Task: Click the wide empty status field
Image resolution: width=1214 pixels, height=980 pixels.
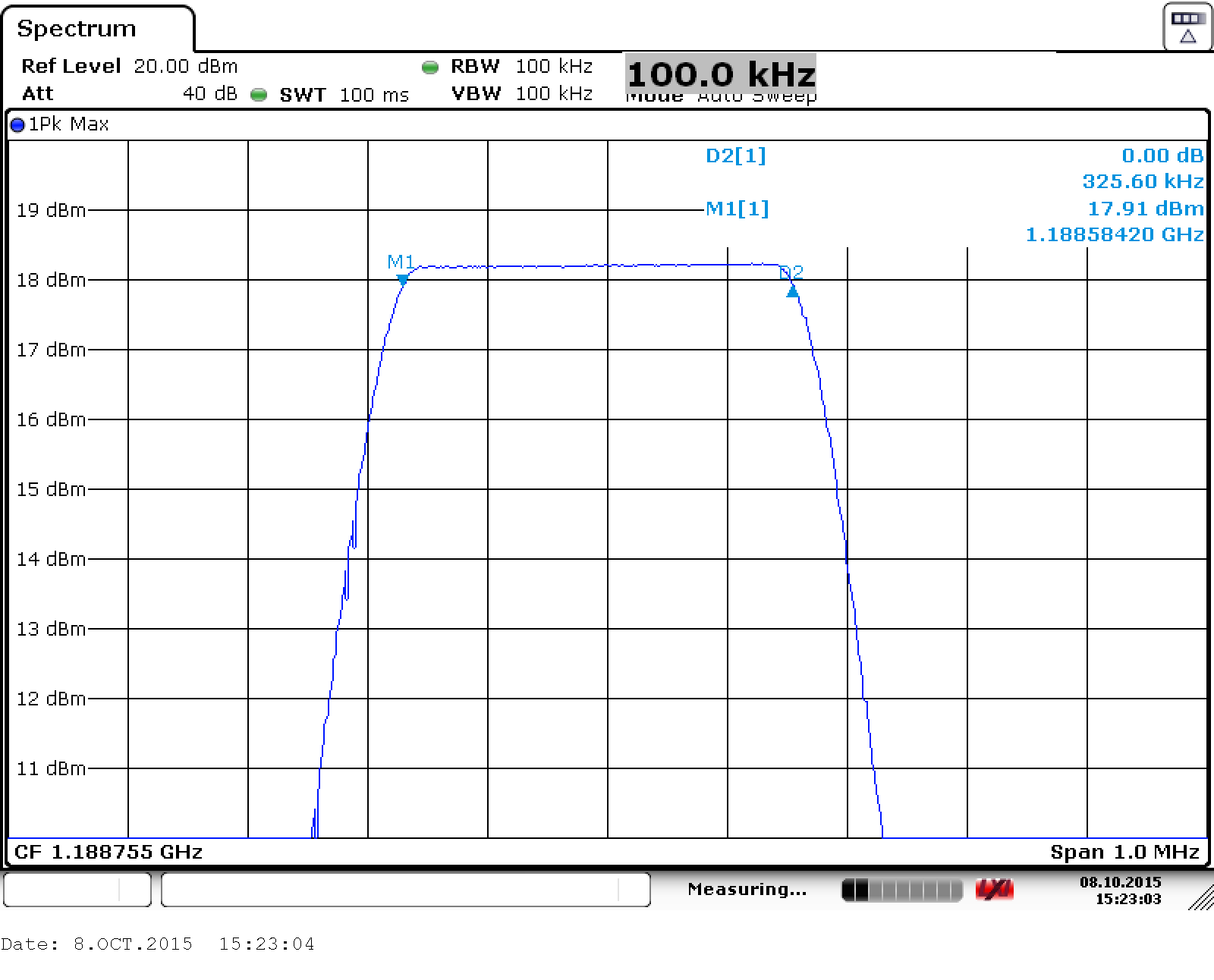Action: click(405, 890)
